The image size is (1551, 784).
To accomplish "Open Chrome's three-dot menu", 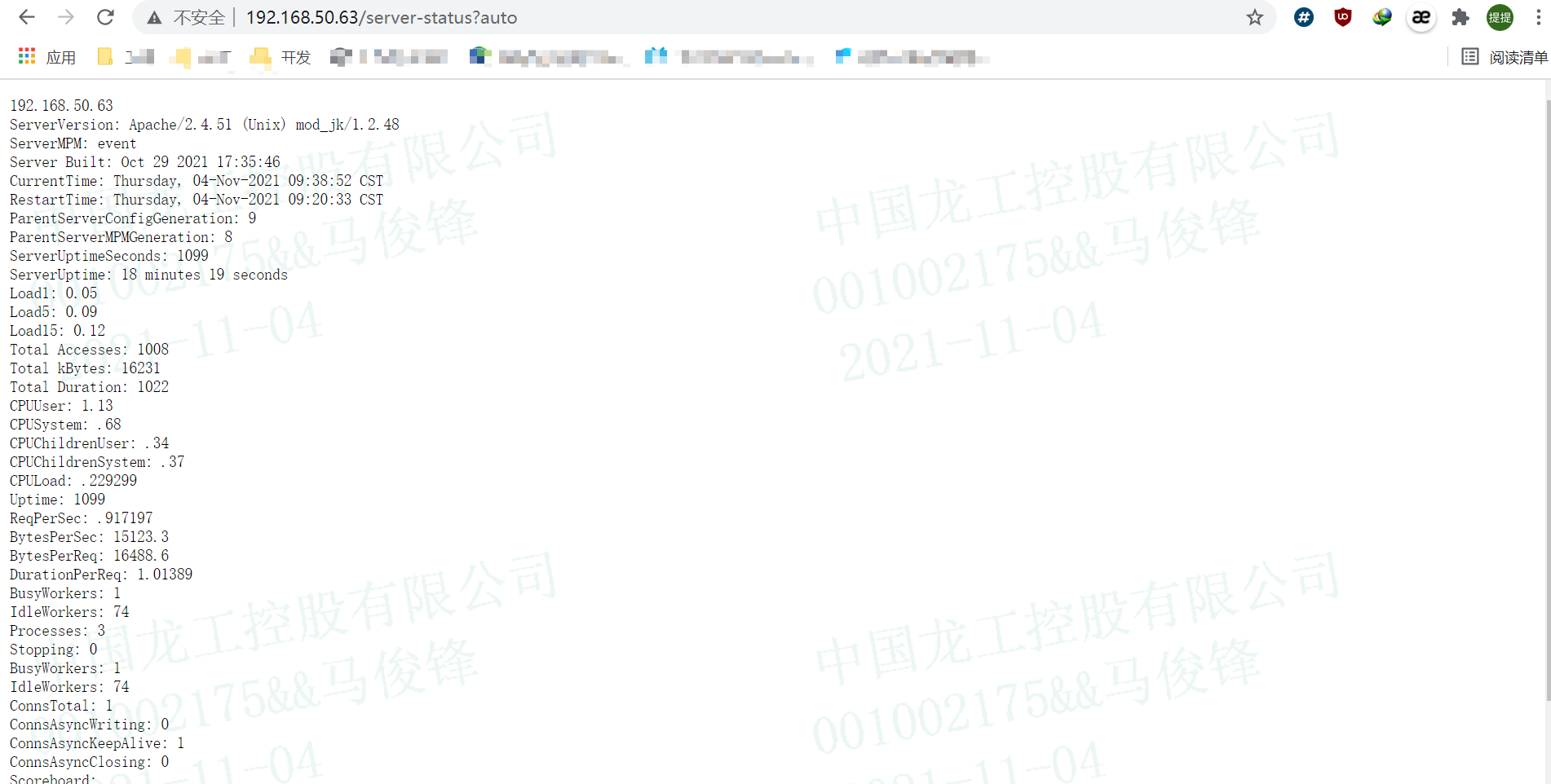I will click(x=1539, y=16).
